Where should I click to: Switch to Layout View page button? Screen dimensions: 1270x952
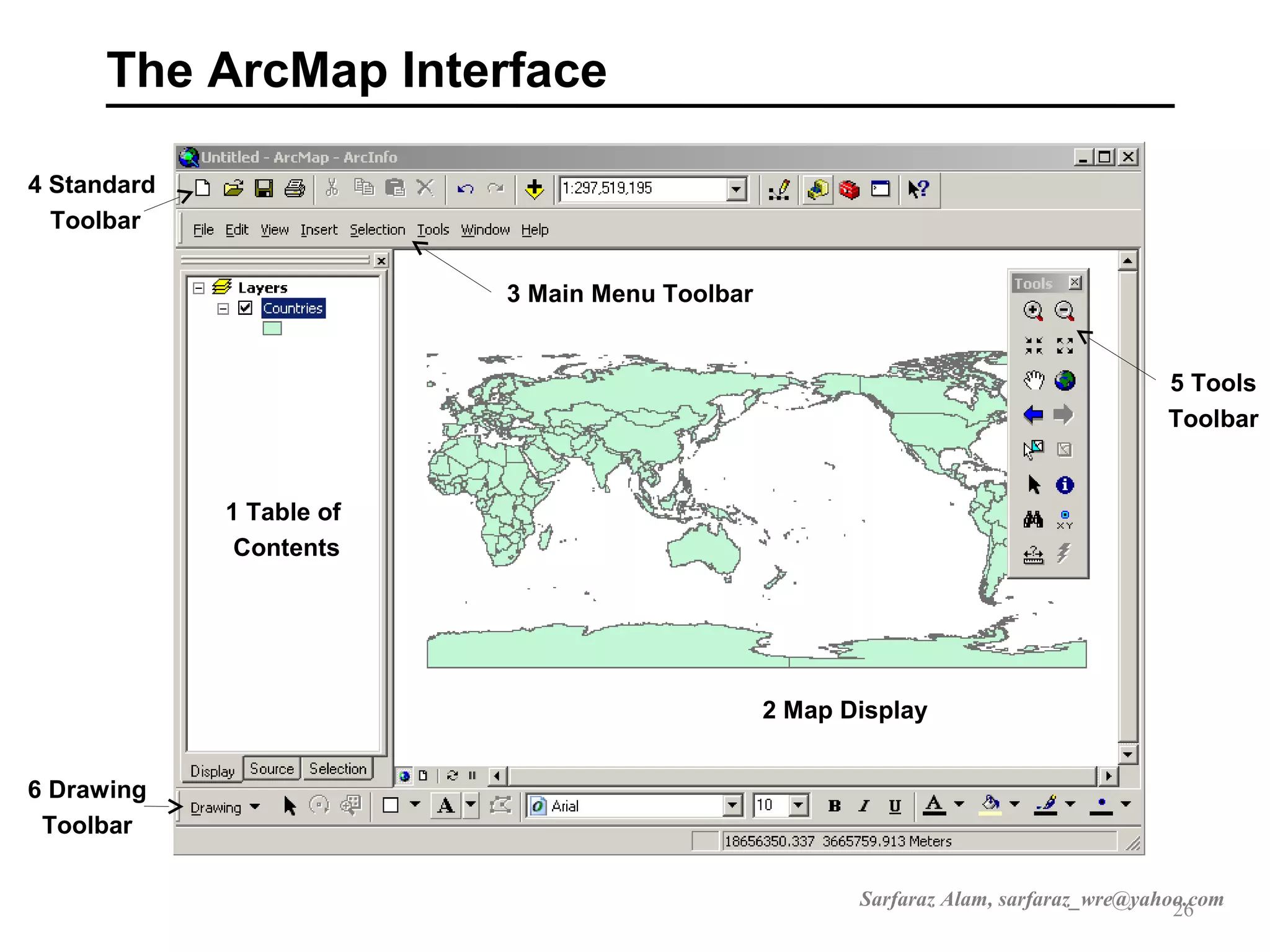(x=423, y=775)
